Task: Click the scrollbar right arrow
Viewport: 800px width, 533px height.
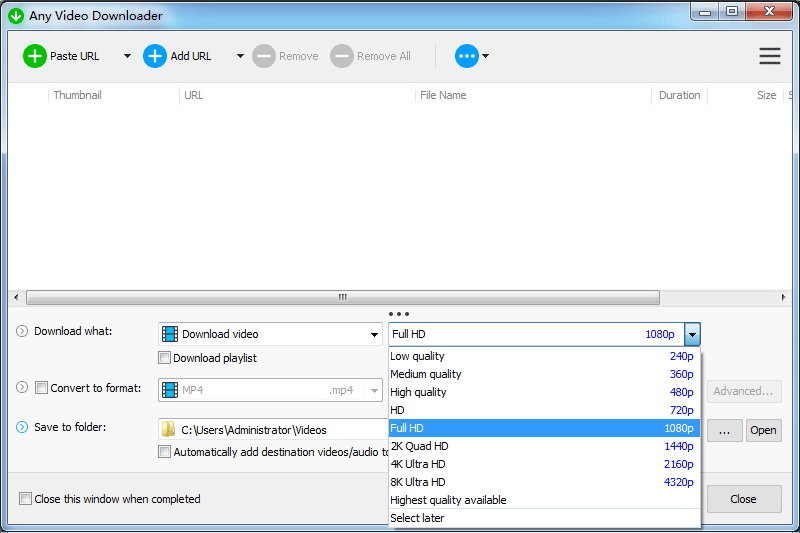Action: click(x=784, y=297)
